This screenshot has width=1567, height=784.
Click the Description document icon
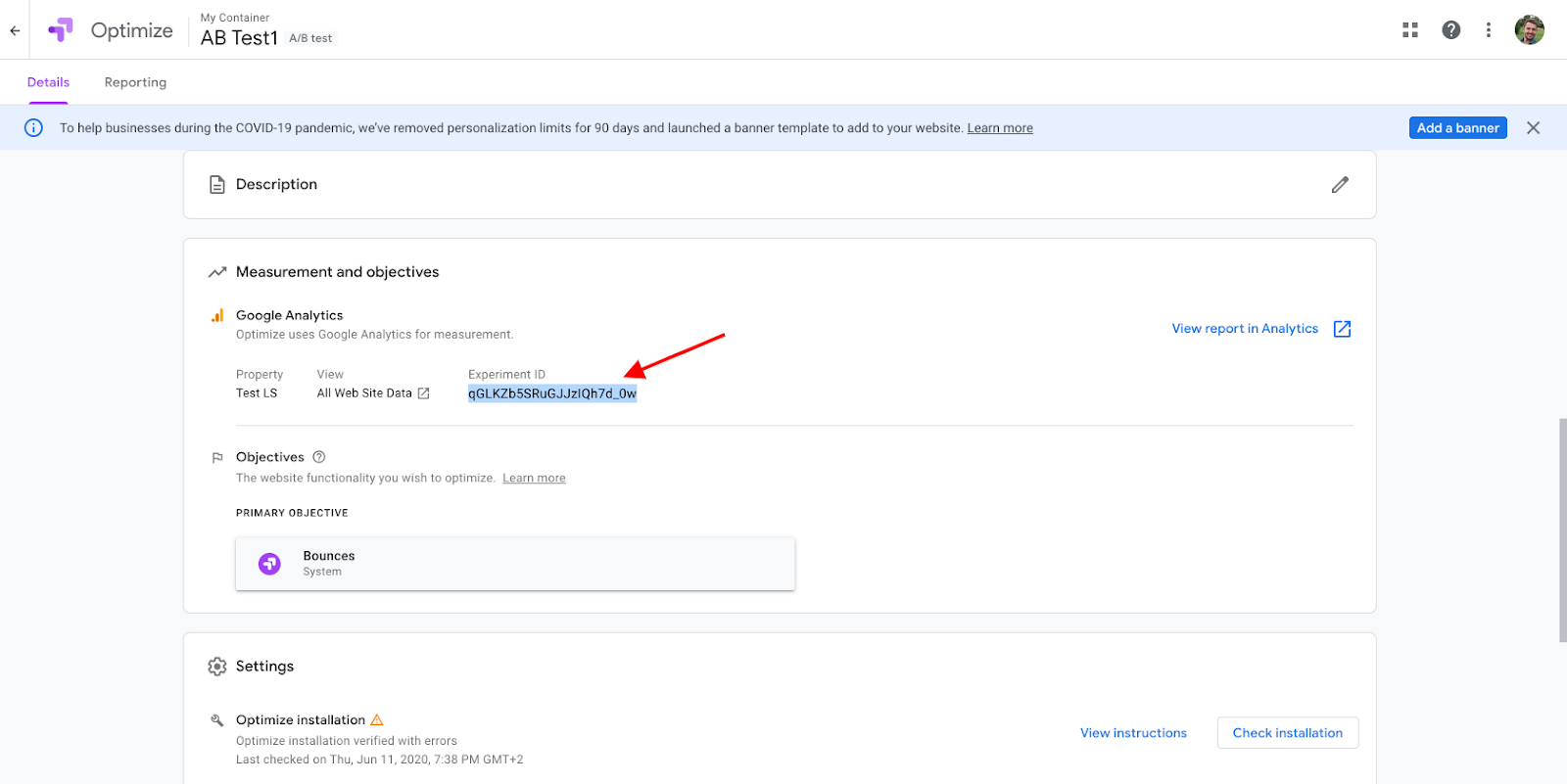217,184
